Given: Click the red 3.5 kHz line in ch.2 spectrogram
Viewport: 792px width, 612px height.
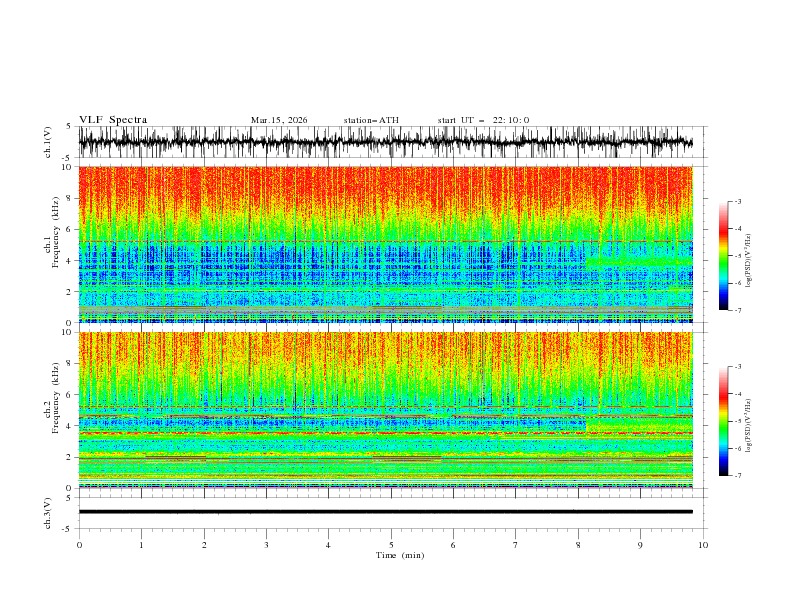Looking at the screenshot, I should pos(385,433).
